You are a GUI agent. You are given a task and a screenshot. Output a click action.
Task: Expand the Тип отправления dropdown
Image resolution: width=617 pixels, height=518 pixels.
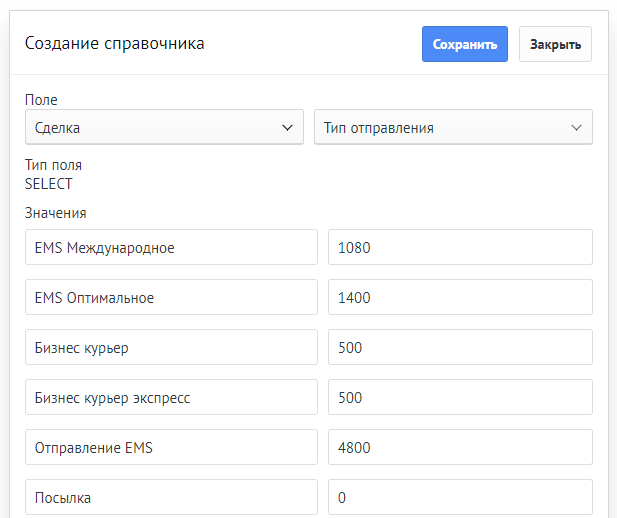[453, 128]
